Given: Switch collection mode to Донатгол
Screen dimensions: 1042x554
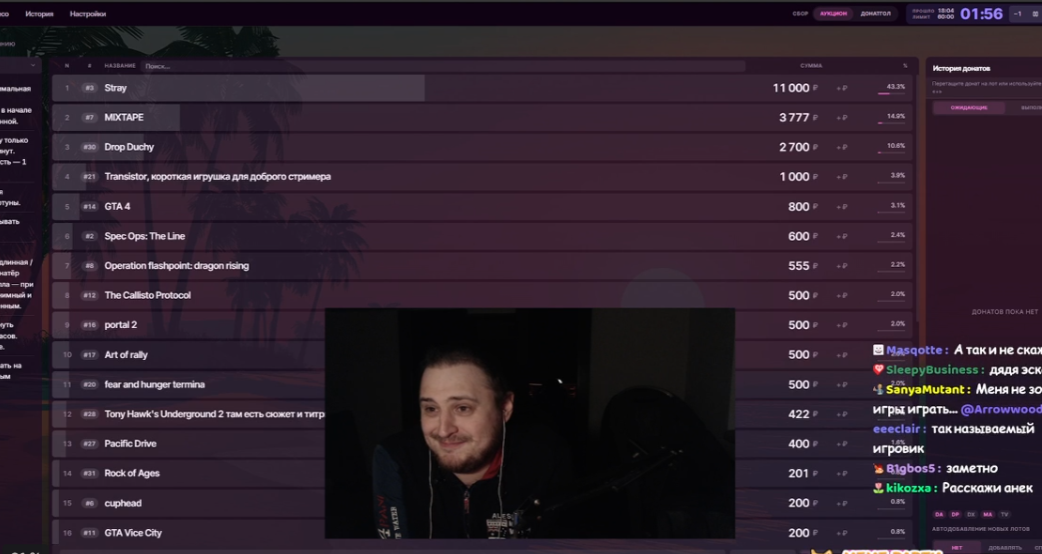Looking at the screenshot, I should (x=875, y=13).
